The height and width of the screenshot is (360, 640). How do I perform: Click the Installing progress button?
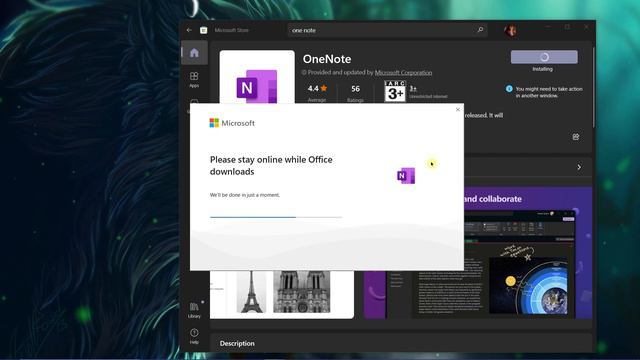point(544,57)
